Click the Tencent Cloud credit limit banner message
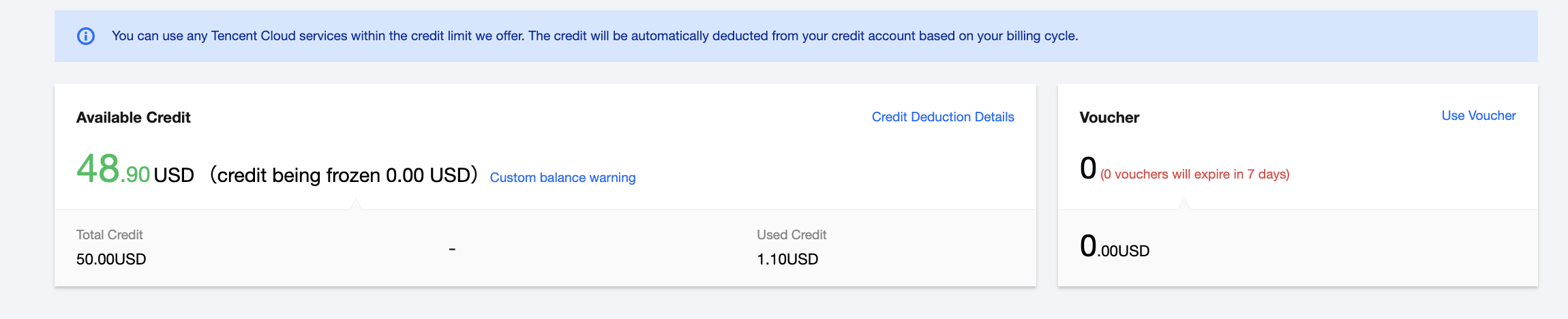1568x319 pixels. coord(594,36)
